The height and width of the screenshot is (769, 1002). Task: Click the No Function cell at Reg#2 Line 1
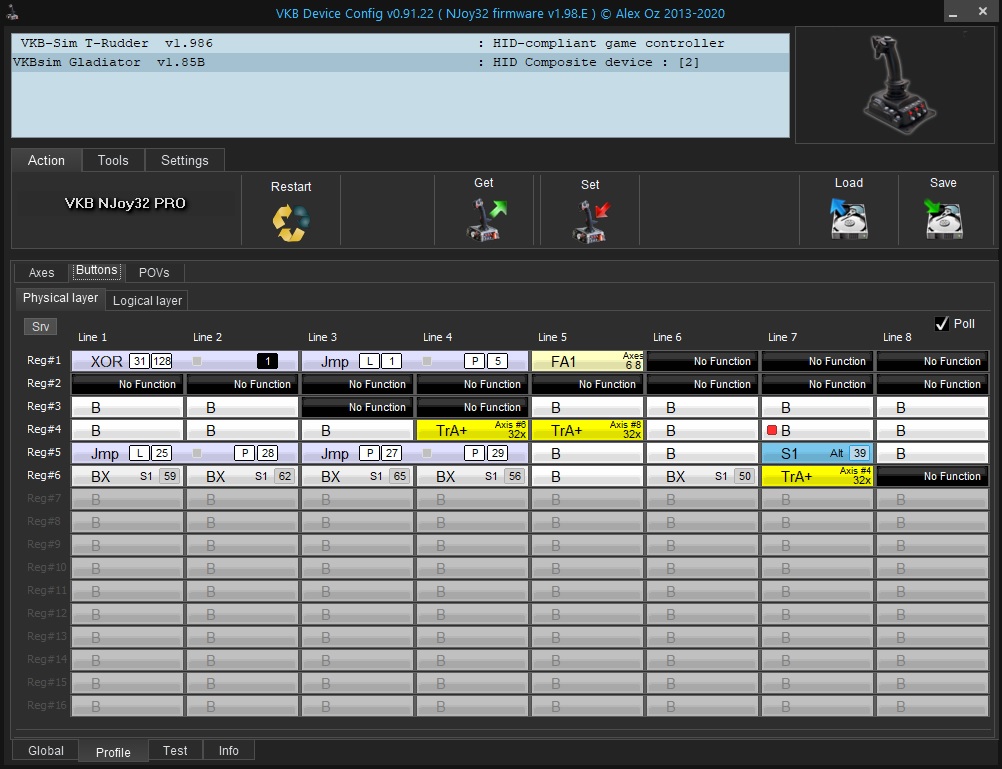(128, 384)
